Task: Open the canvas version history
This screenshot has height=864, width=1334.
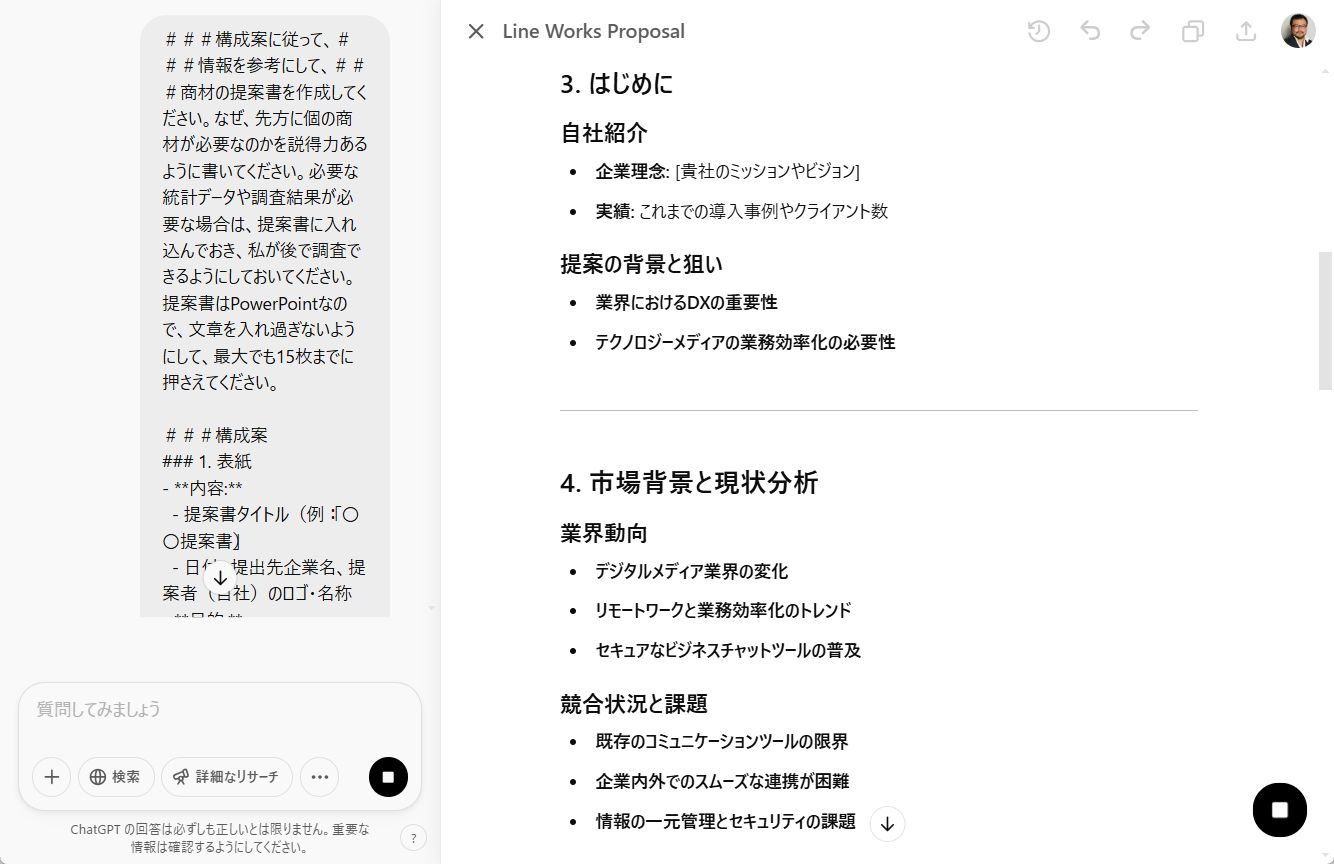Action: pos(1039,31)
